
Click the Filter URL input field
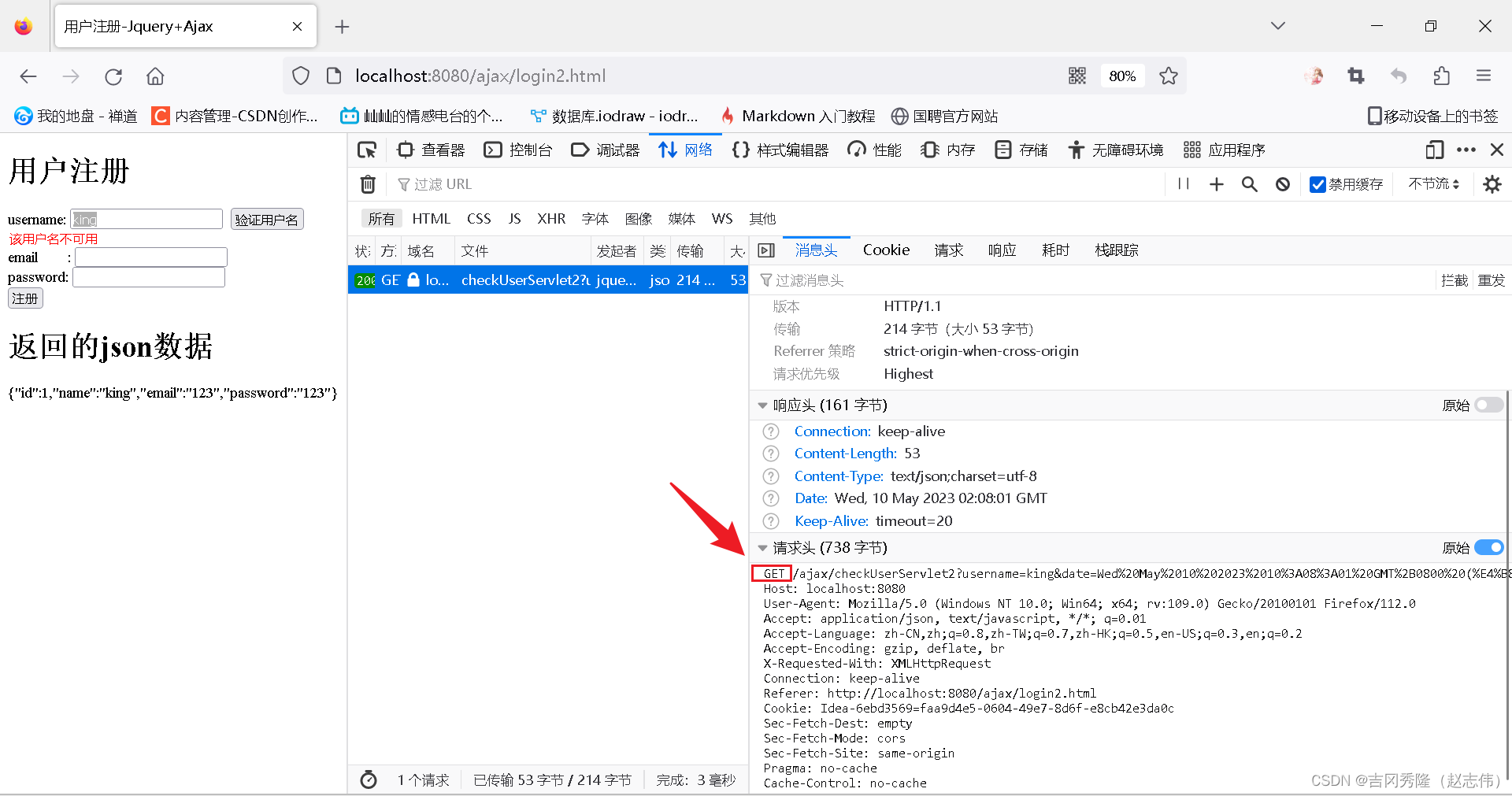(x=776, y=184)
